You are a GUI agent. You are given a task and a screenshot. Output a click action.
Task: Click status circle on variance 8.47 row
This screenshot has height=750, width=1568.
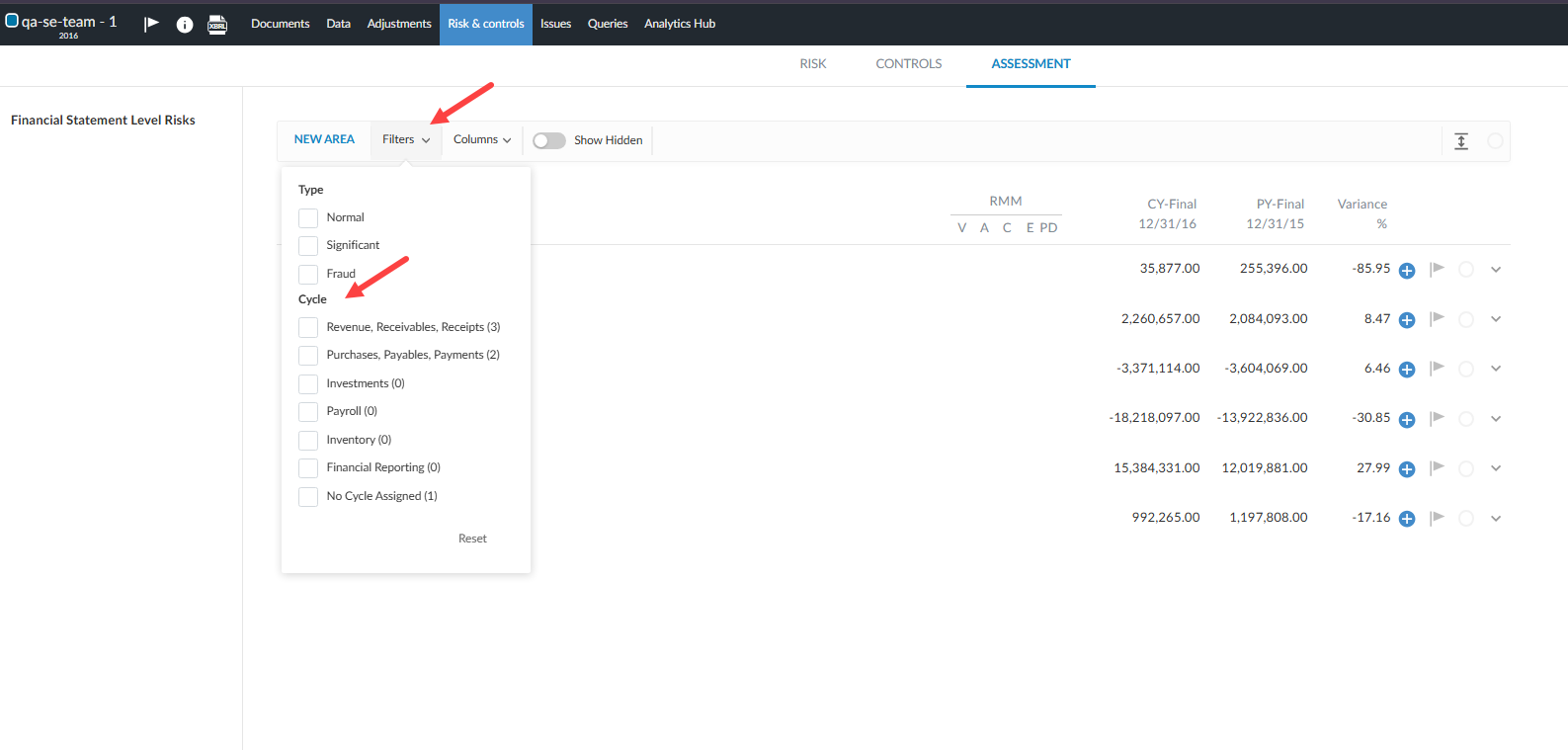1466,319
